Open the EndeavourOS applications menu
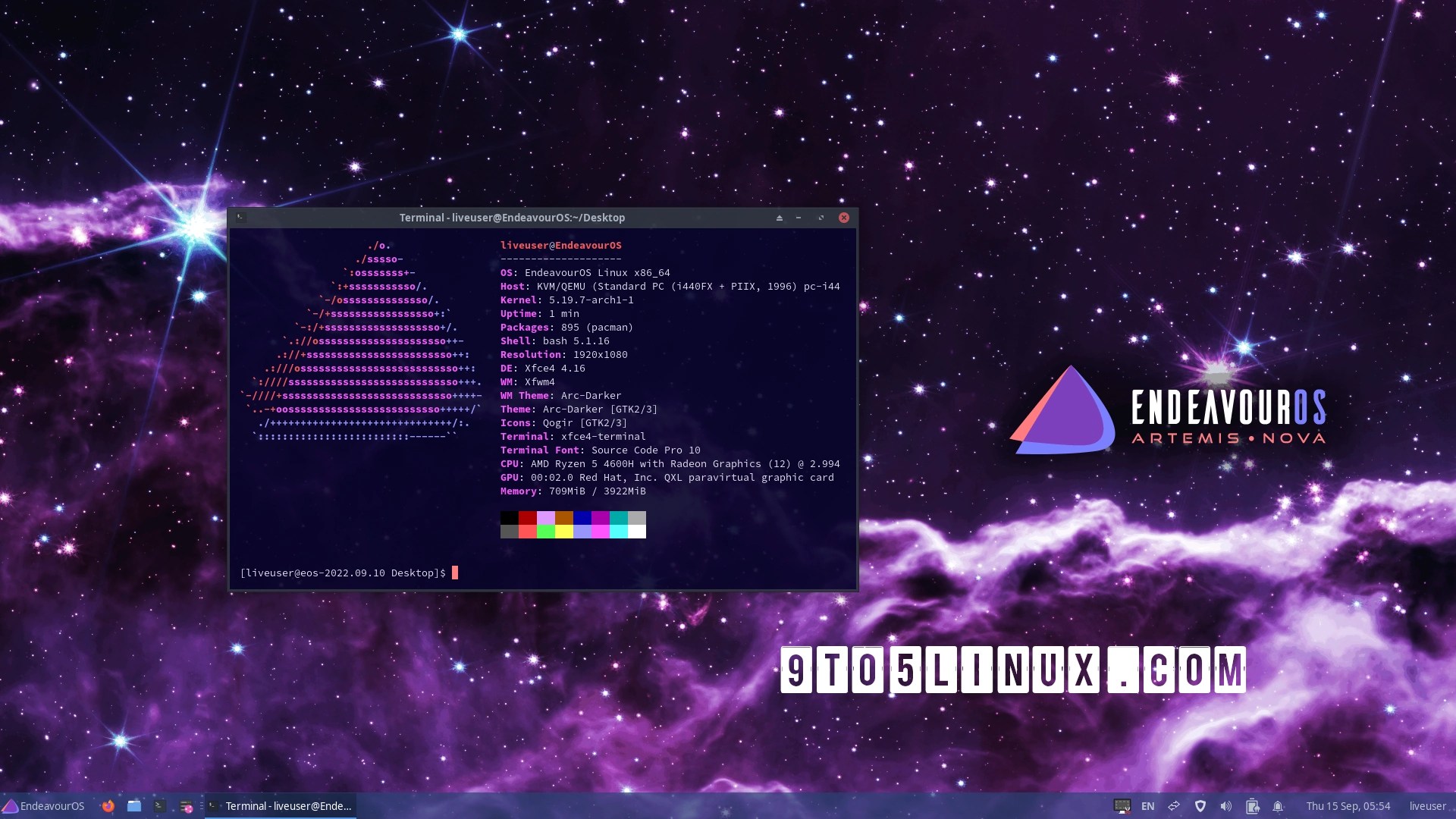 click(x=43, y=806)
